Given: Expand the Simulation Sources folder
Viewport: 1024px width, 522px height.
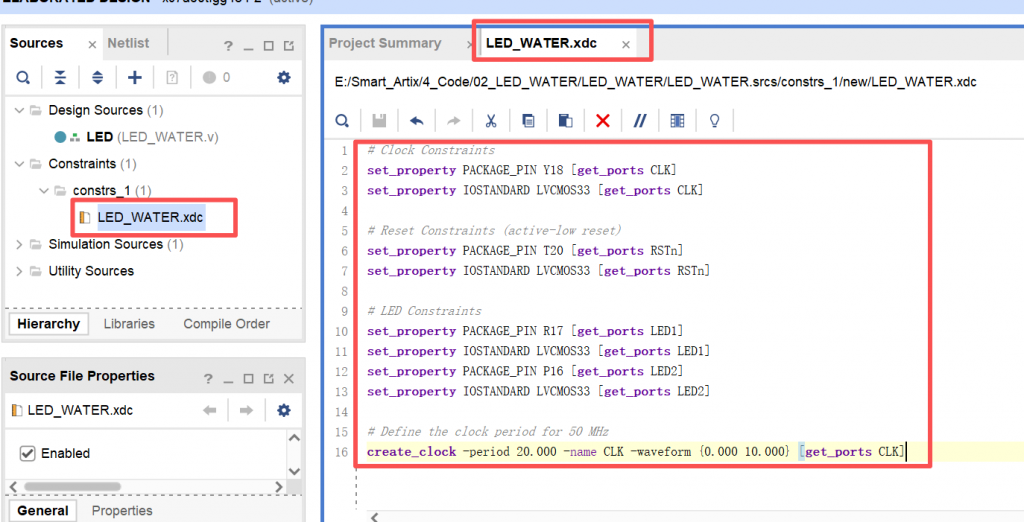Looking at the screenshot, I should 19,244.
